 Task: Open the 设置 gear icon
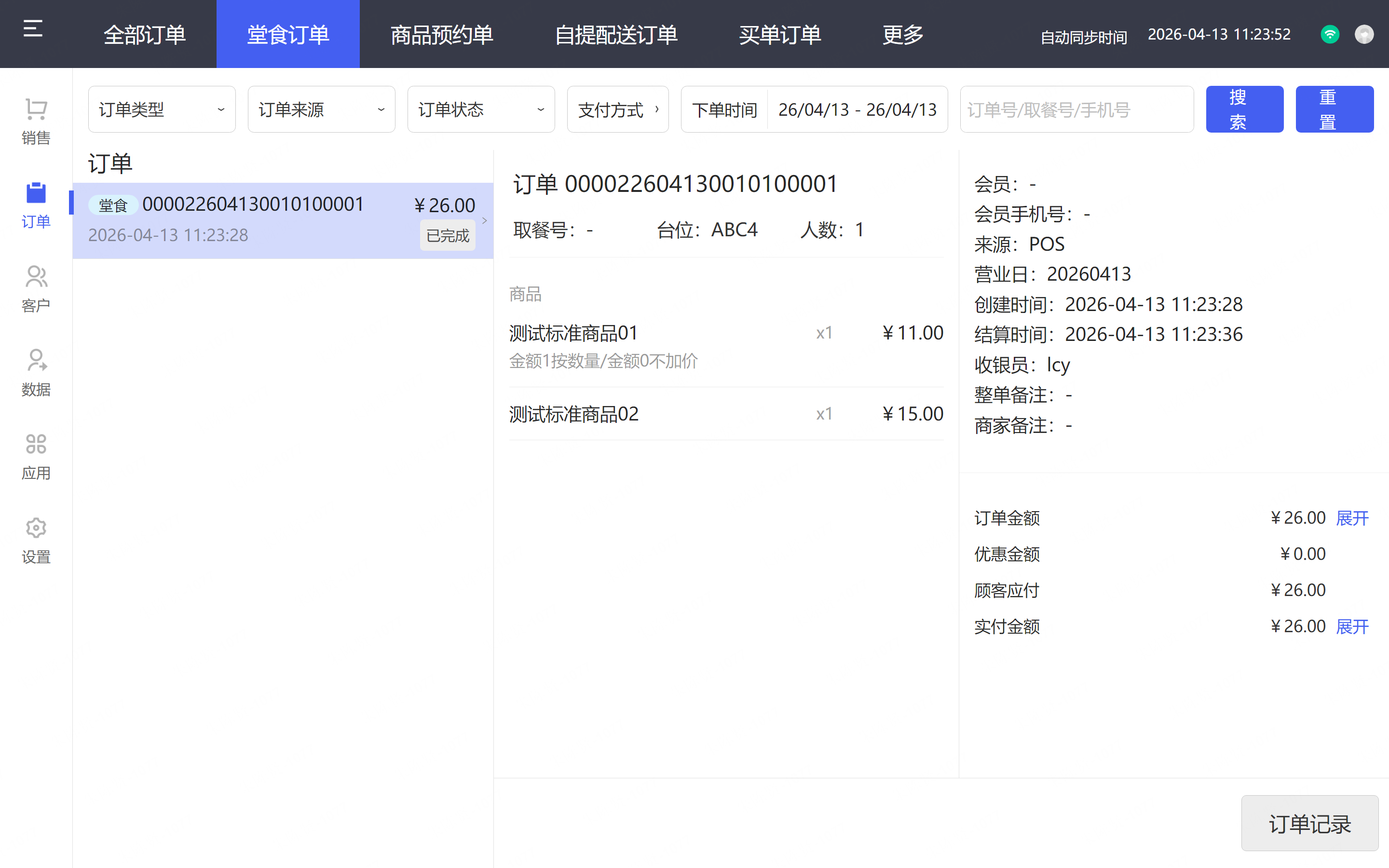(36, 528)
